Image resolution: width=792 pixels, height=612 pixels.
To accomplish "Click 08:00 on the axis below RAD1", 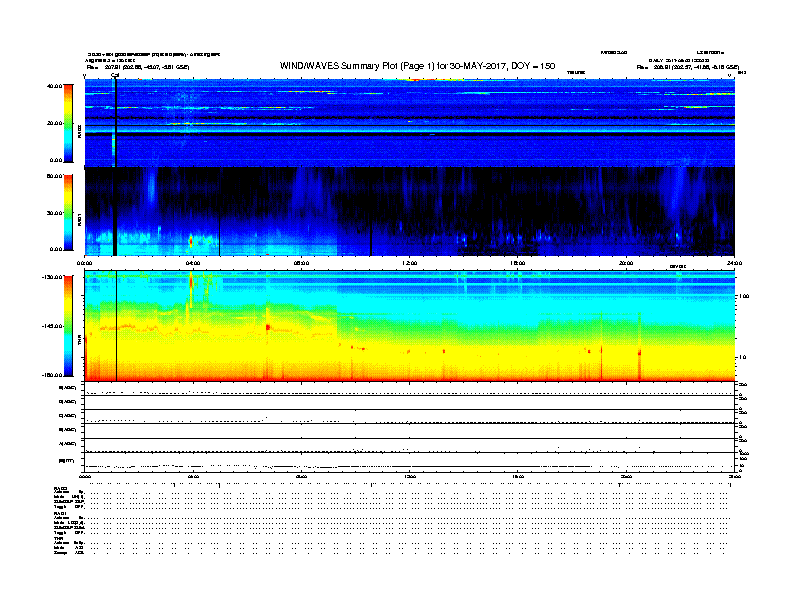I will [x=302, y=263].
